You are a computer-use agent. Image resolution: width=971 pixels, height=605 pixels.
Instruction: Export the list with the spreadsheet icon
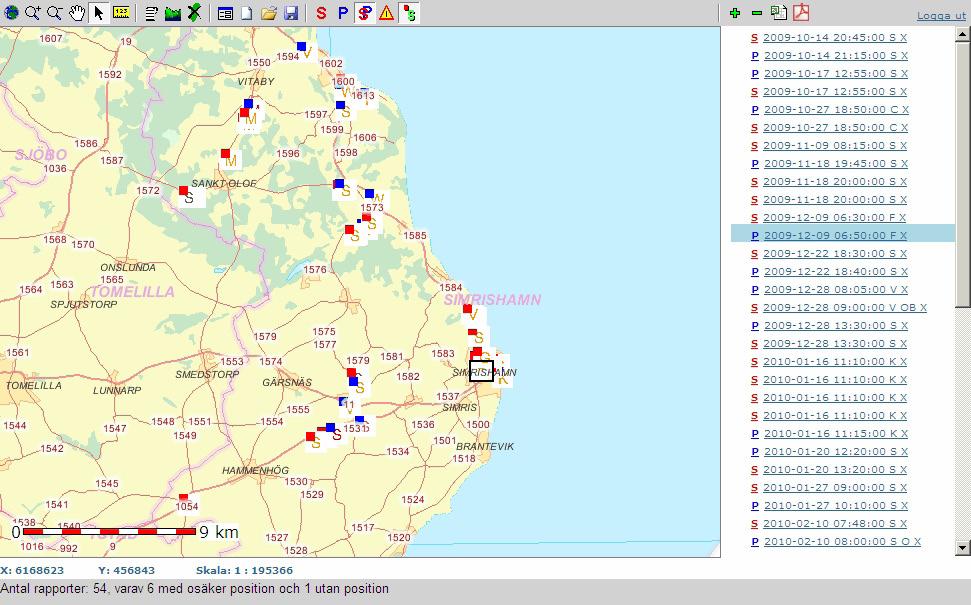click(x=778, y=12)
